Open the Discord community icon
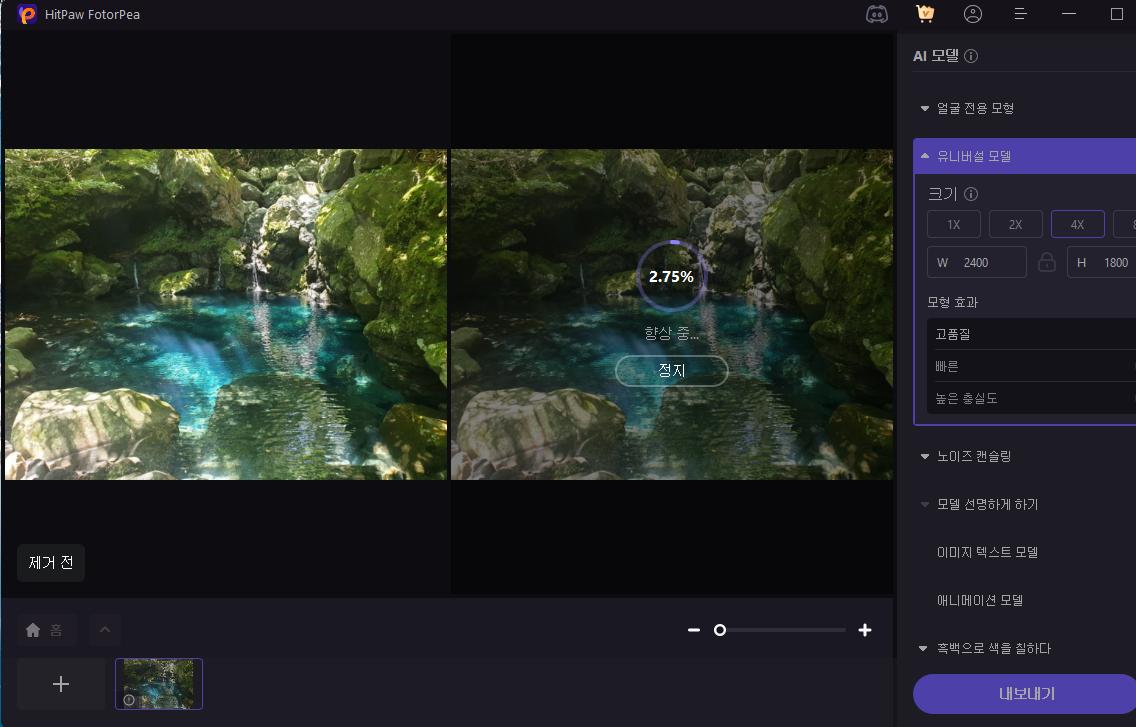The image size is (1136, 727). (876, 14)
